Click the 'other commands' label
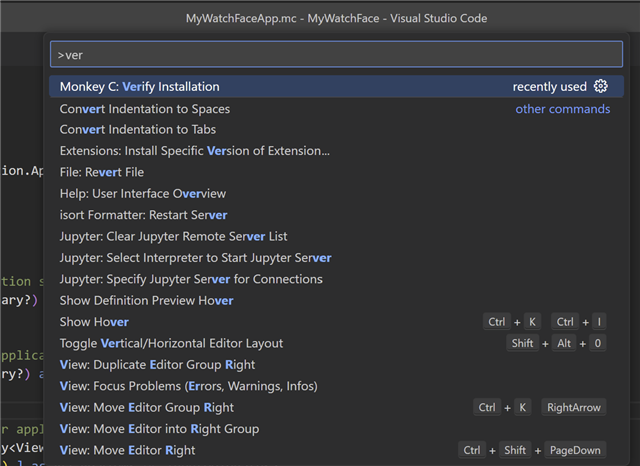Image resolution: width=640 pixels, height=466 pixels. coord(563,109)
